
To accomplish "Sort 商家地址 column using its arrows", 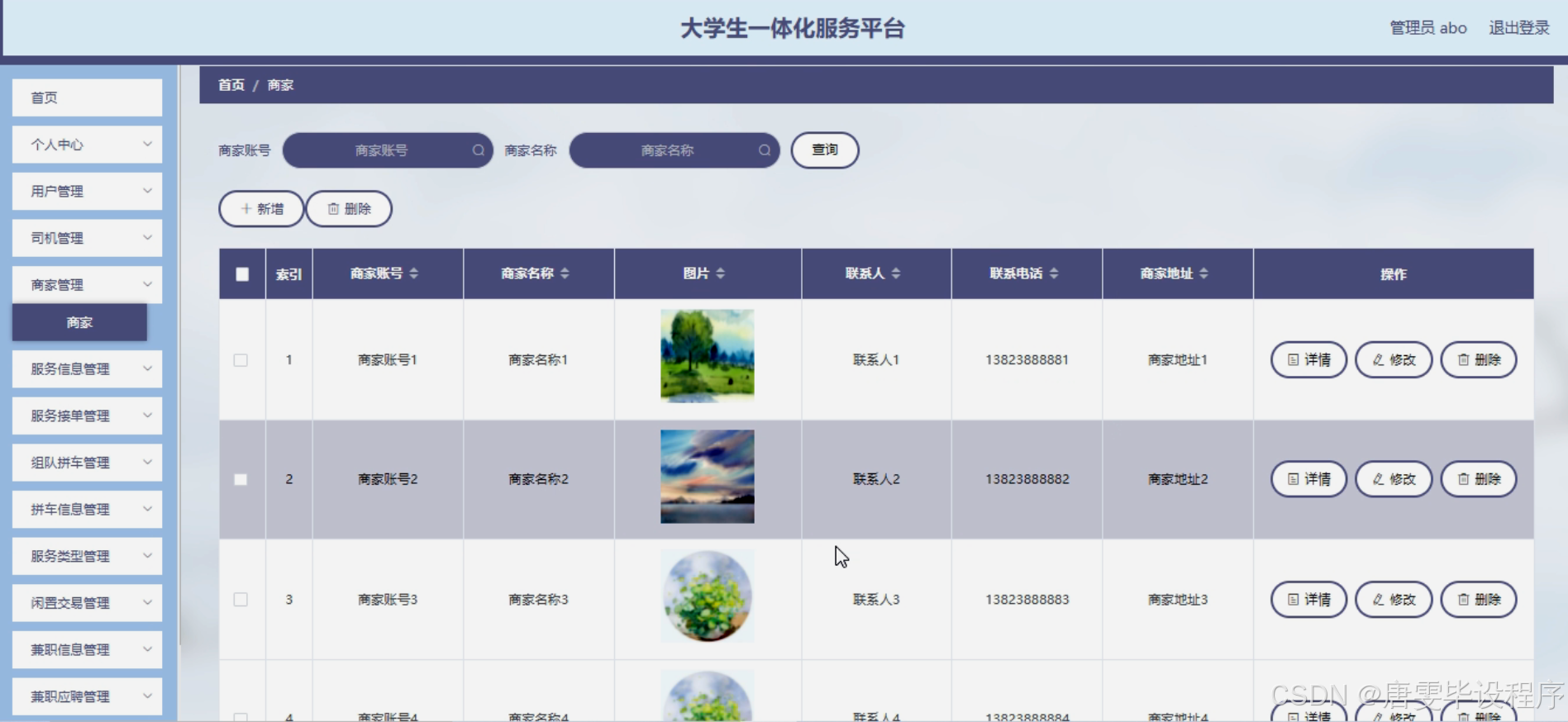I will pyautogui.click(x=1203, y=273).
